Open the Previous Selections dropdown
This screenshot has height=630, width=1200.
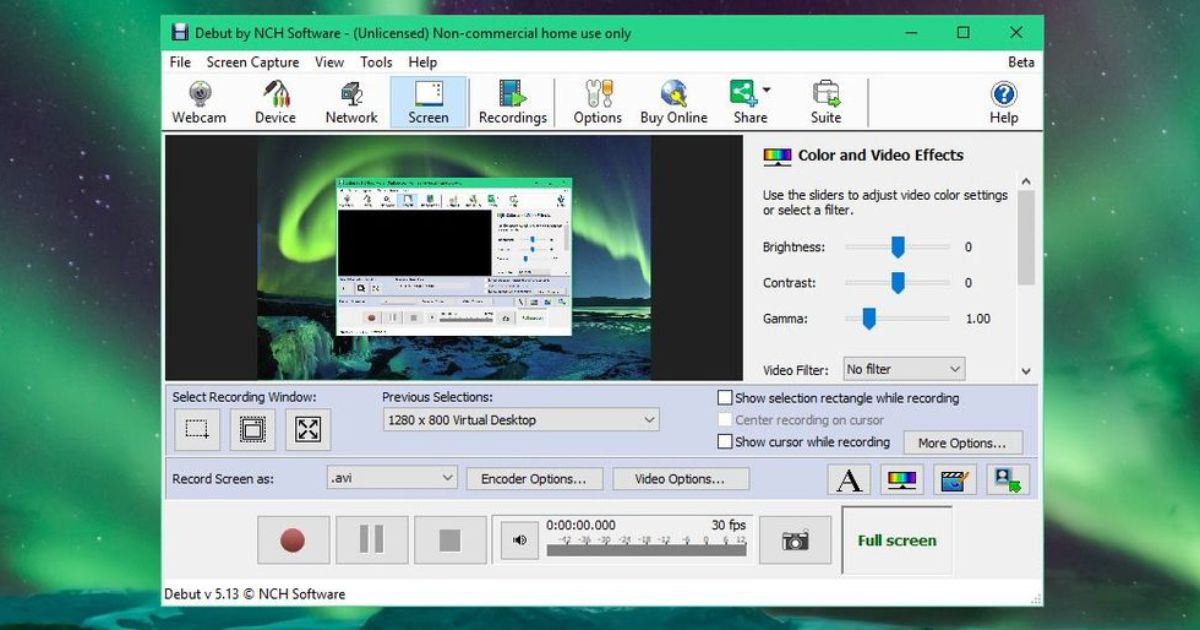pyautogui.click(x=520, y=419)
